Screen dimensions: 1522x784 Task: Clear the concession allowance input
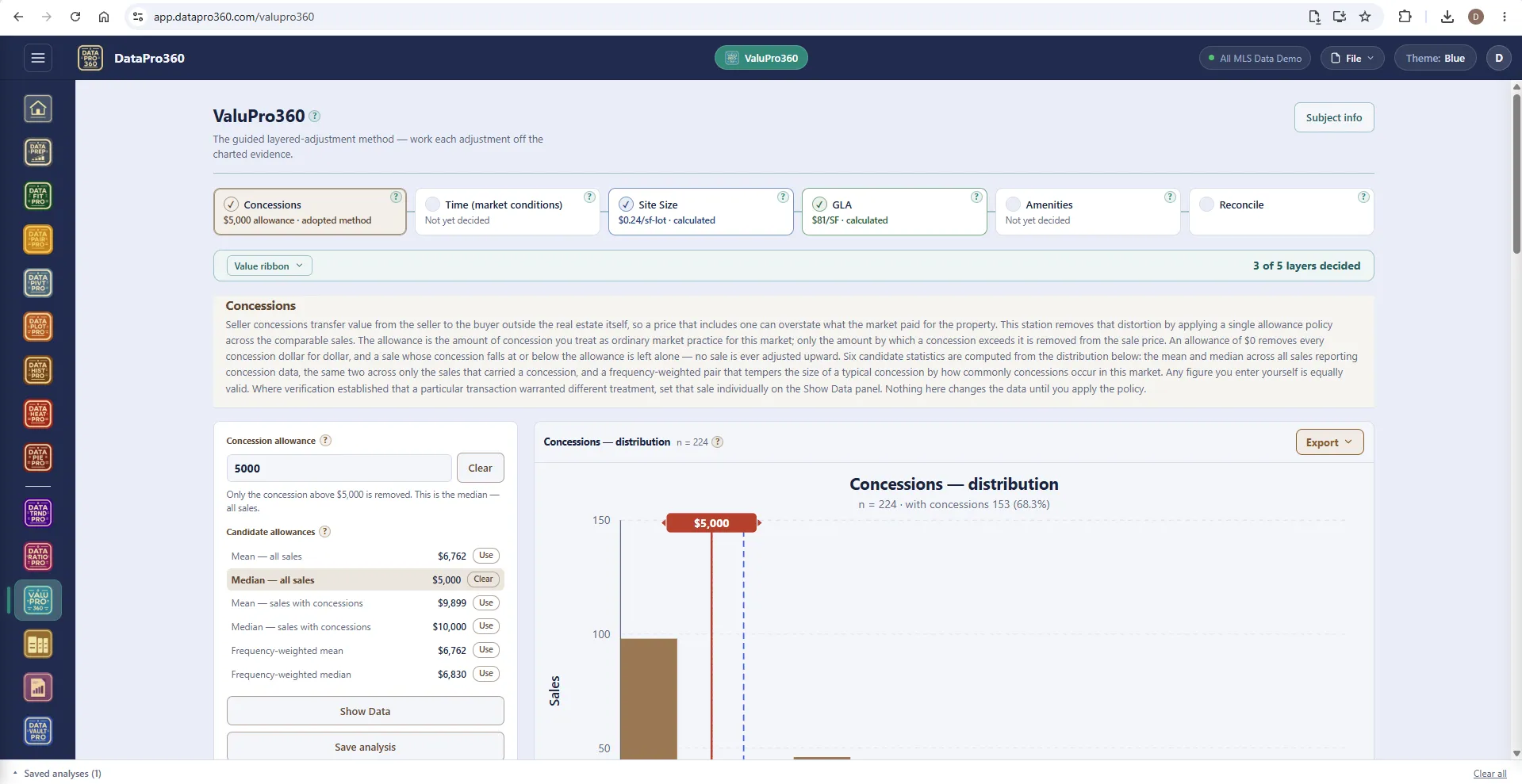pos(480,468)
